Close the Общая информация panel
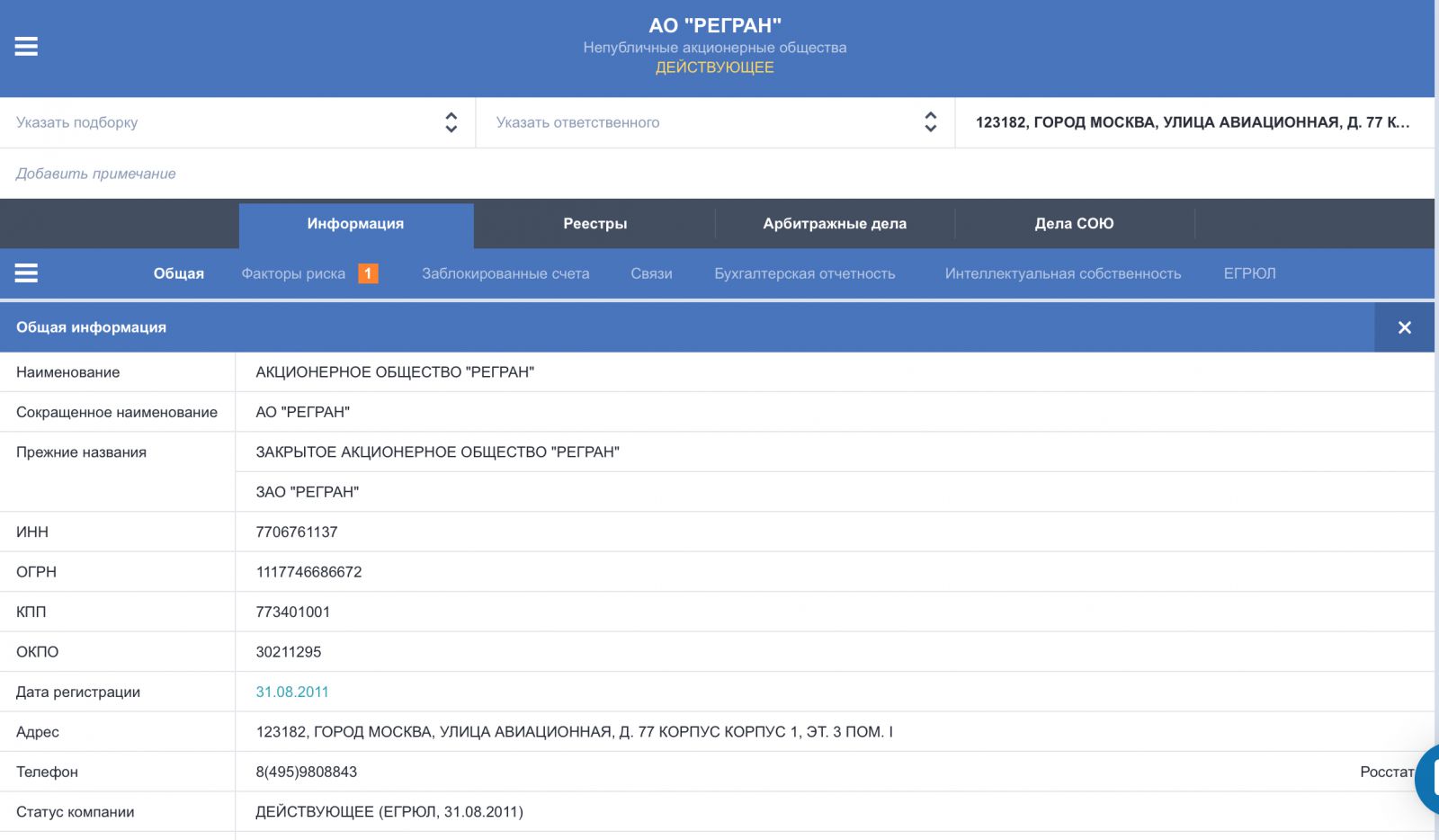Image resolution: width=1439 pixels, height=840 pixels. (x=1404, y=327)
